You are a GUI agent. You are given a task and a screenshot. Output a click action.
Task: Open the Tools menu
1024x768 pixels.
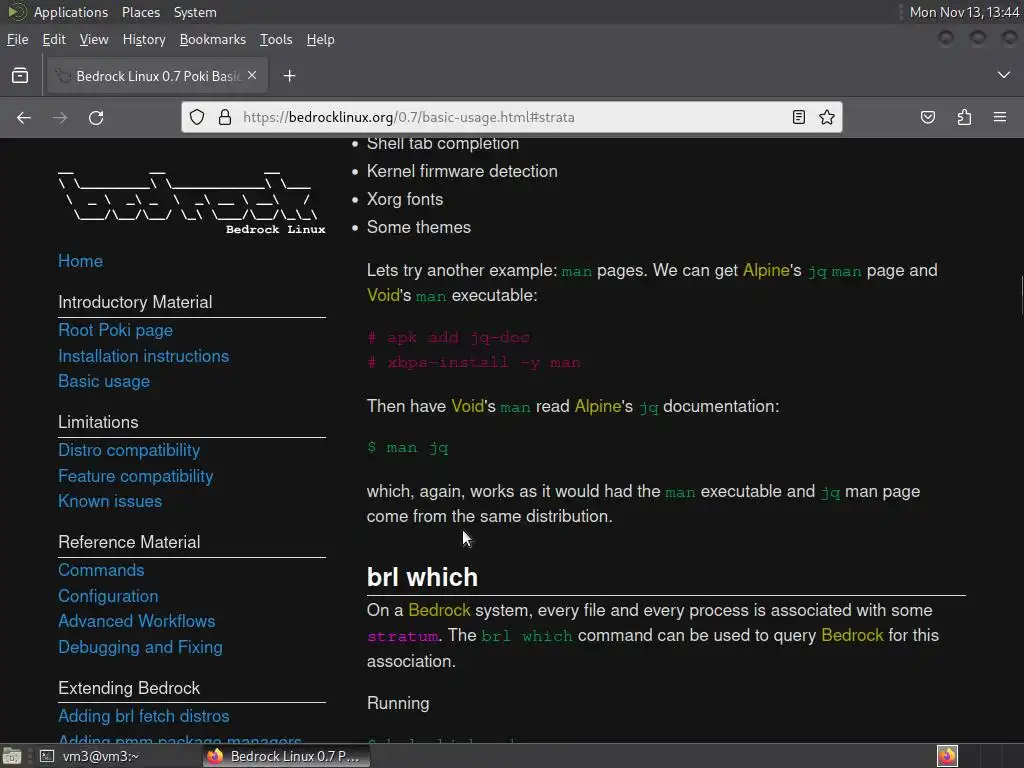(276, 39)
